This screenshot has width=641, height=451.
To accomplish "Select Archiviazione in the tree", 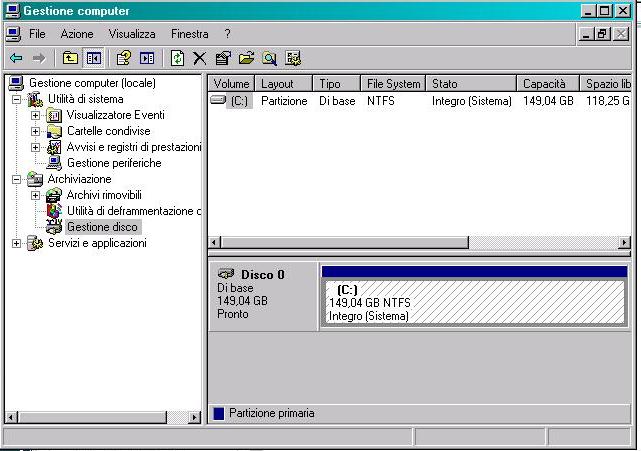I will click(79, 179).
